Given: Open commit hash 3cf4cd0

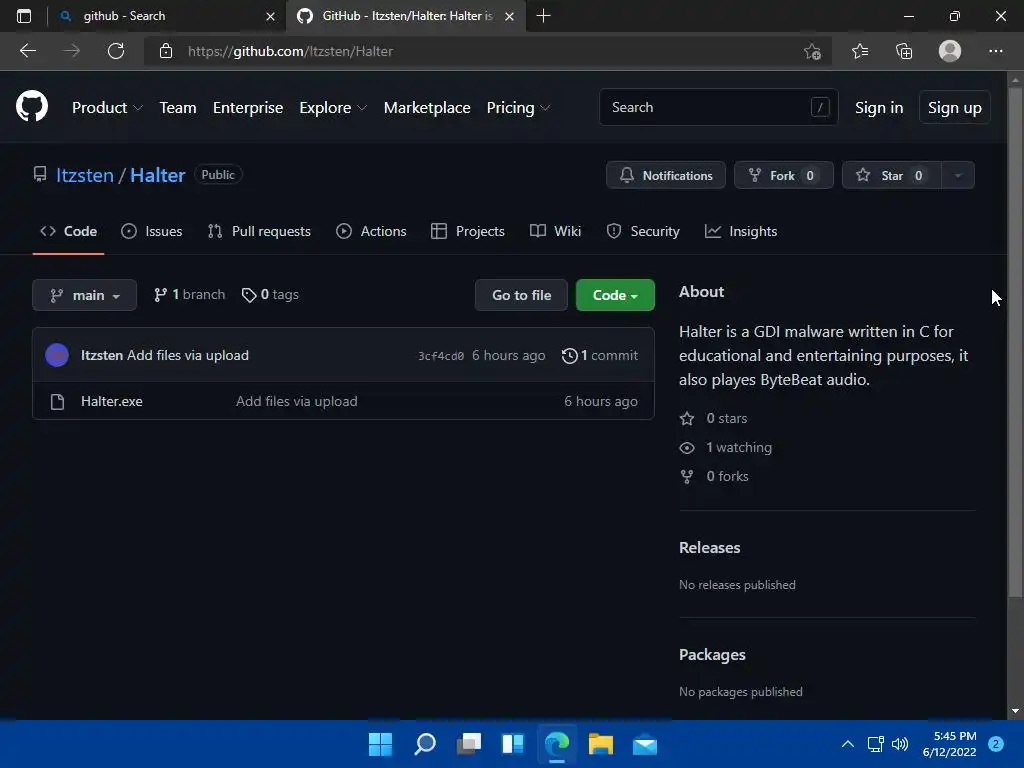Looking at the screenshot, I should coord(441,356).
